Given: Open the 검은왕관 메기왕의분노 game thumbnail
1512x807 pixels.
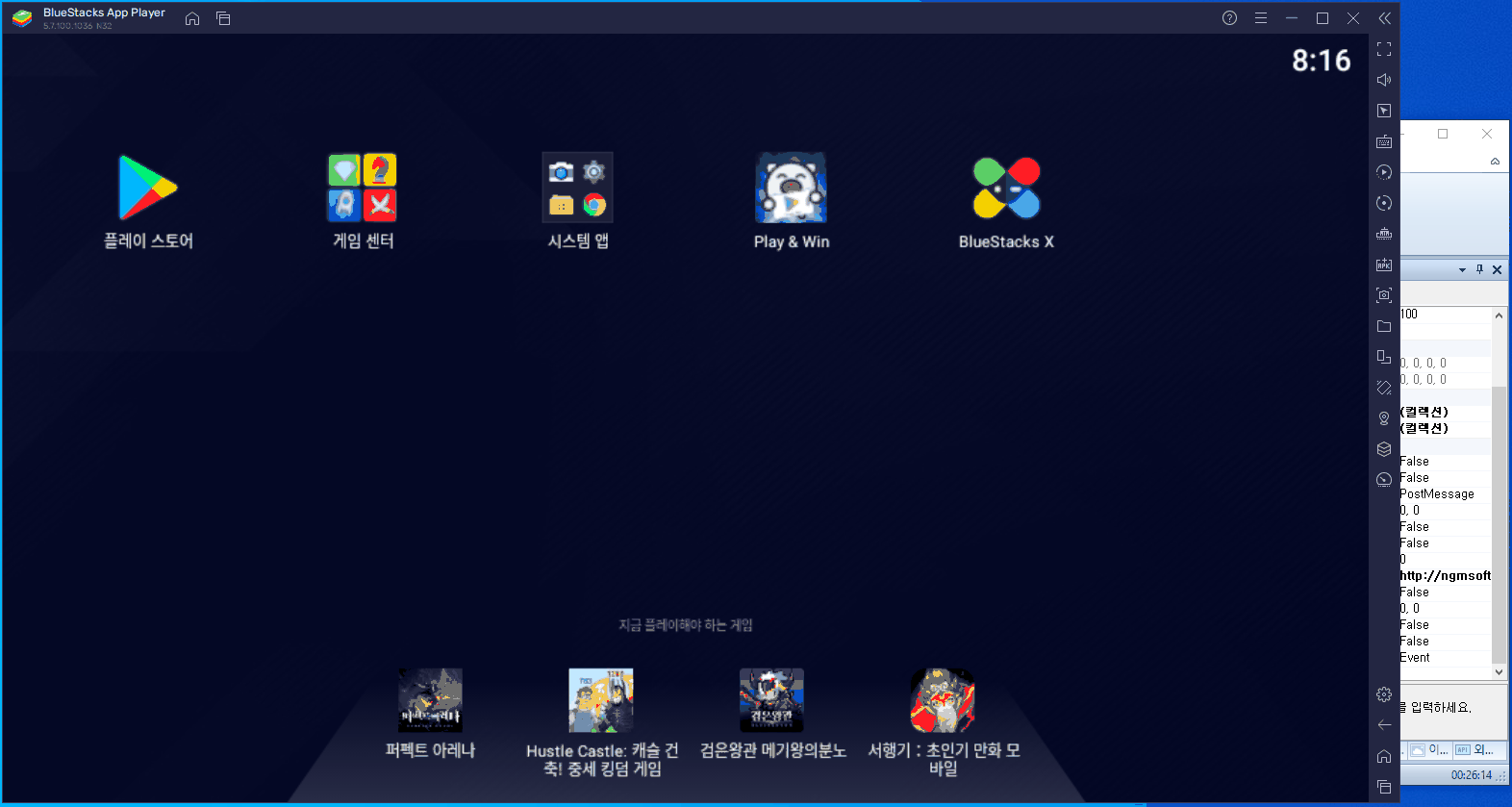Looking at the screenshot, I should click(771, 700).
